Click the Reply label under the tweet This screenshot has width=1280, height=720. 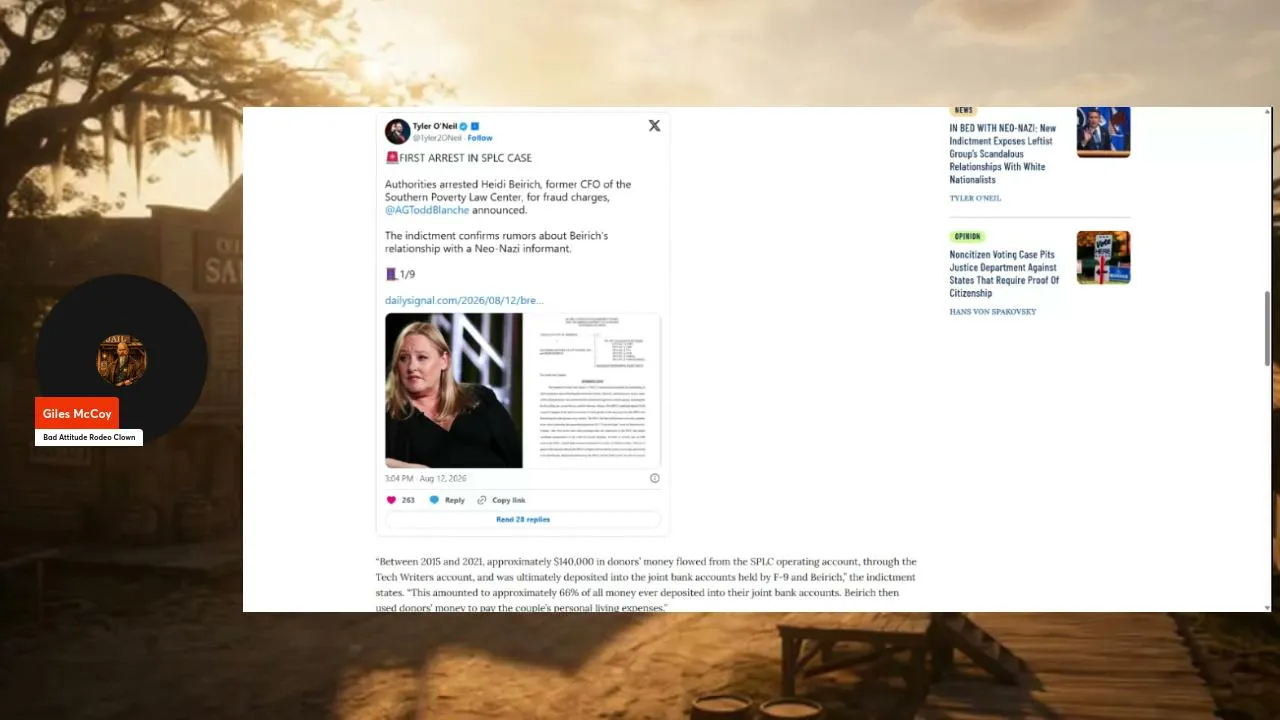[455, 500]
